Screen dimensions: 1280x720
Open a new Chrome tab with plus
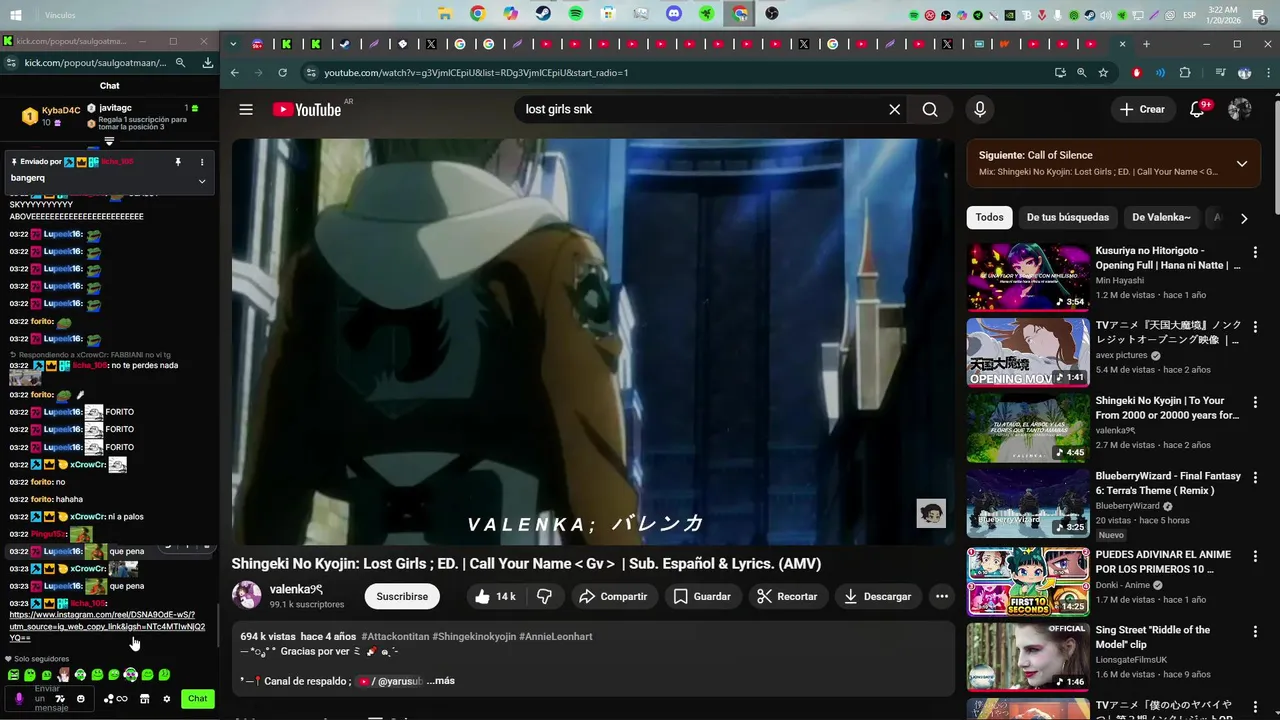1146,44
